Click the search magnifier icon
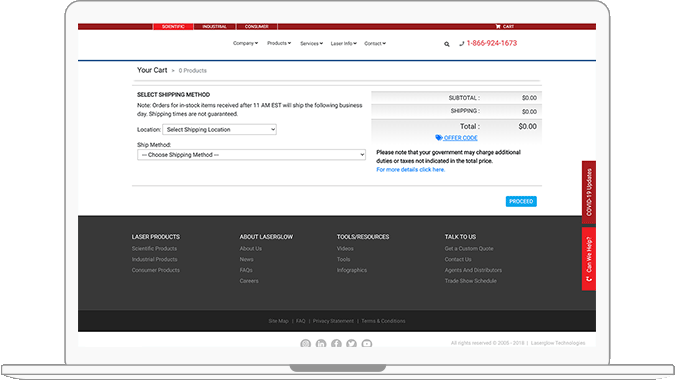This screenshot has width=675, height=380. pos(447,44)
